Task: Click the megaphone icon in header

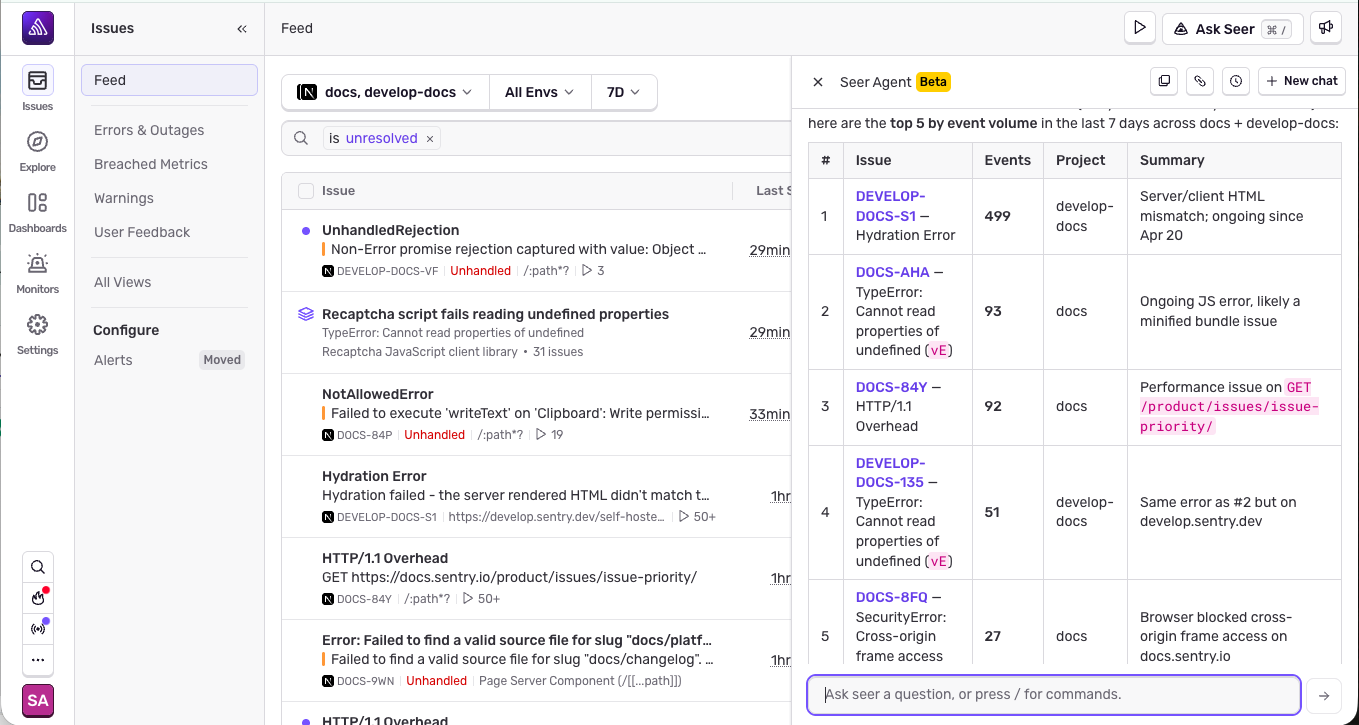Action: pyautogui.click(x=1327, y=28)
